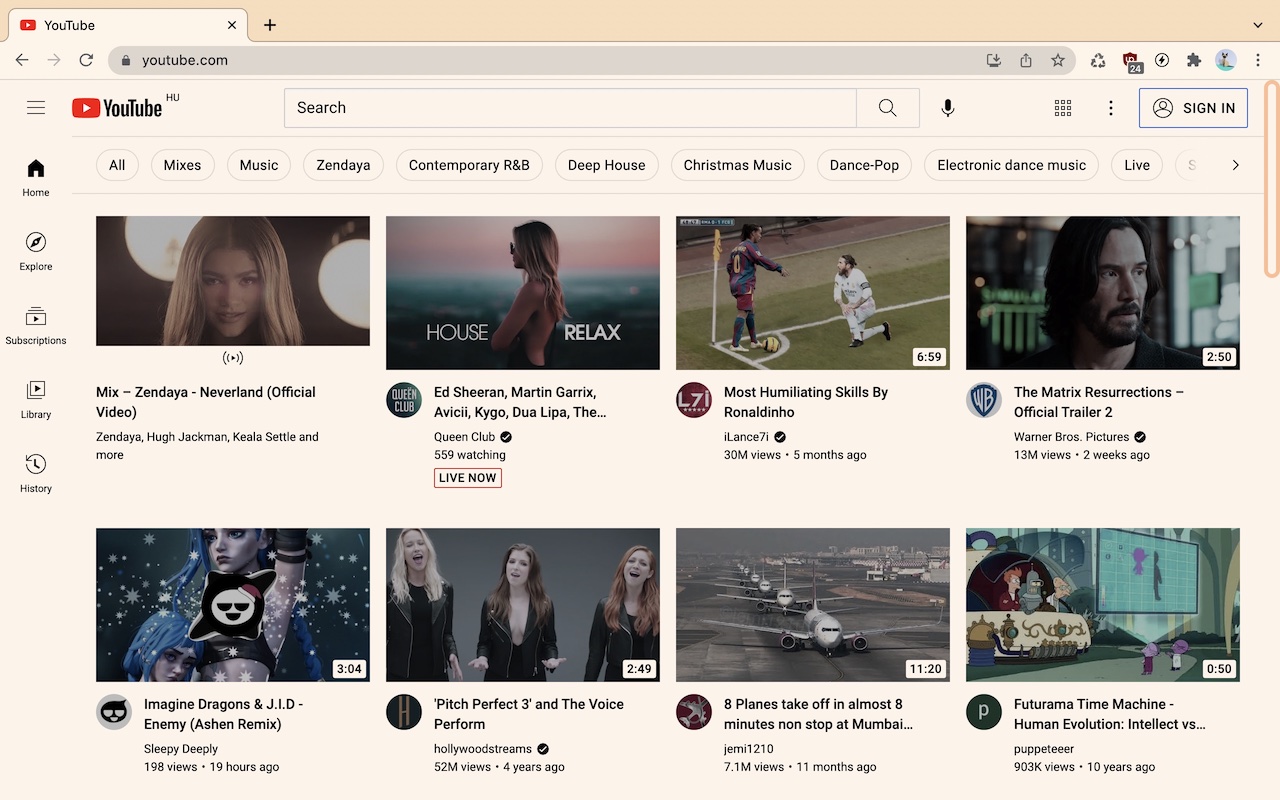Open Library in the sidebar
The image size is (1280, 800).
click(36, 400)
